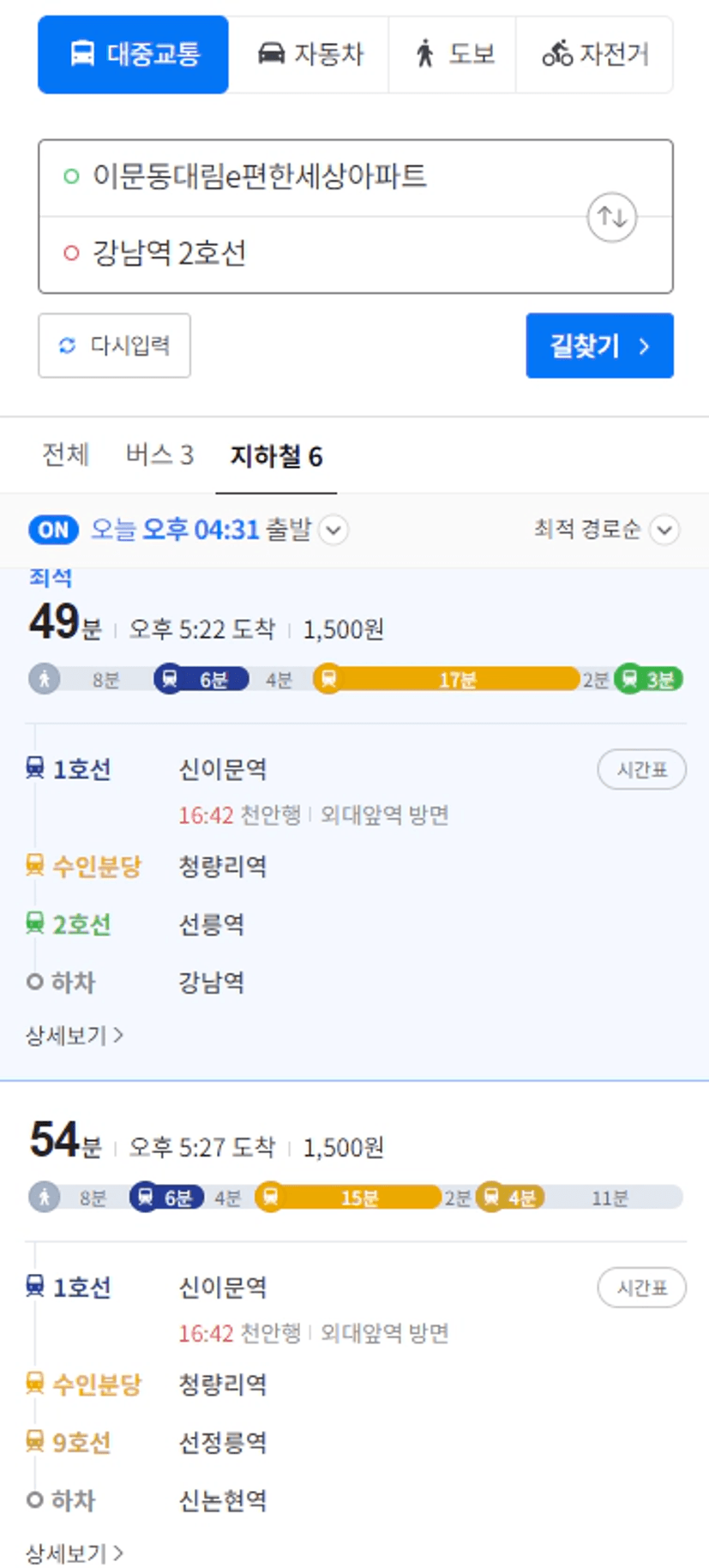Open the 최적 경로순 sort dropdown
Viewport: 709px width, 1568px height.
pos(606,530)
